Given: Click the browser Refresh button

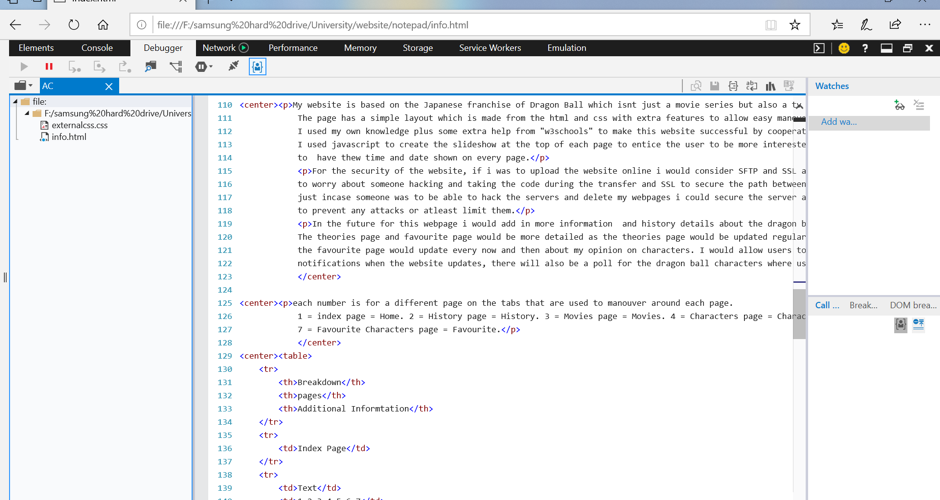Looking at the screenshot, I should [x=73, y=25].
